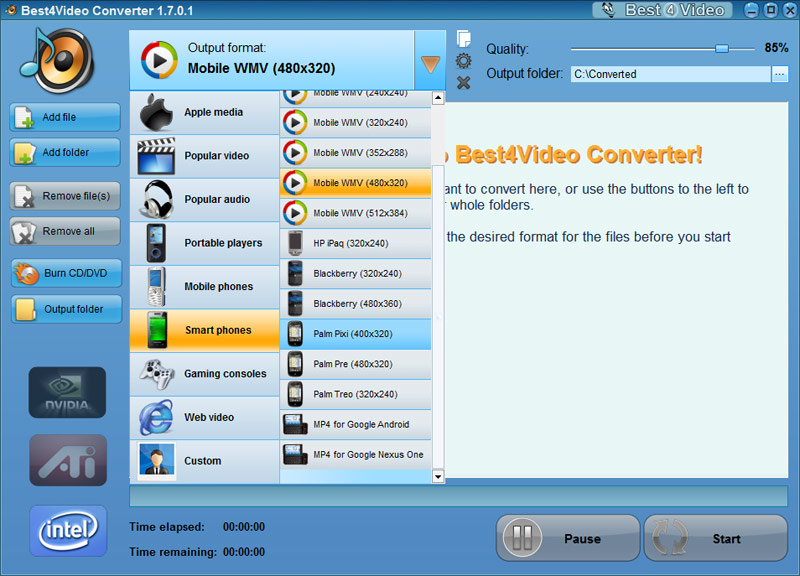The image size is (800, 576).
Task: Open the Popular audio category
Action: pos(205,199)
